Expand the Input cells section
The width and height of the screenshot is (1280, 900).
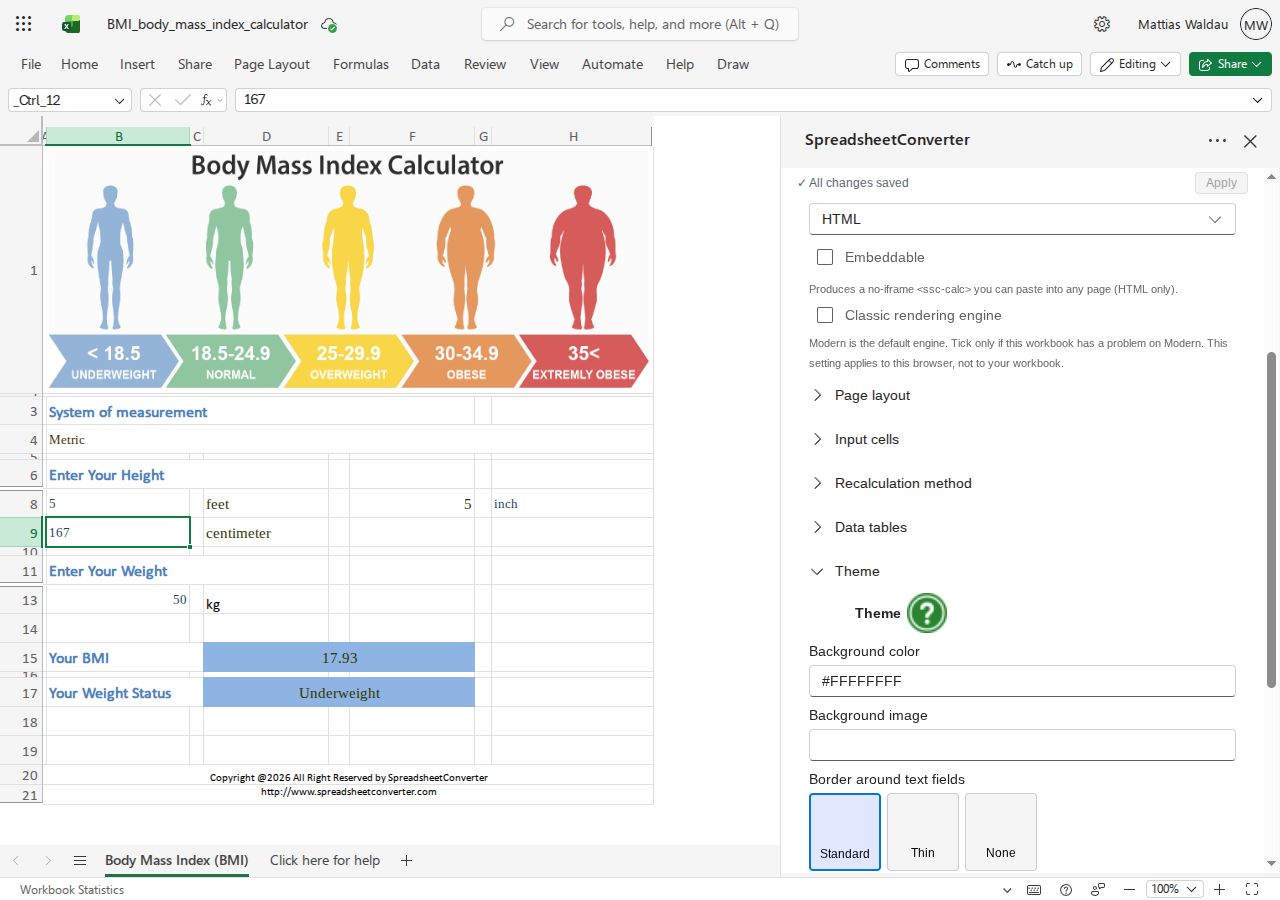coord(1022,439)
